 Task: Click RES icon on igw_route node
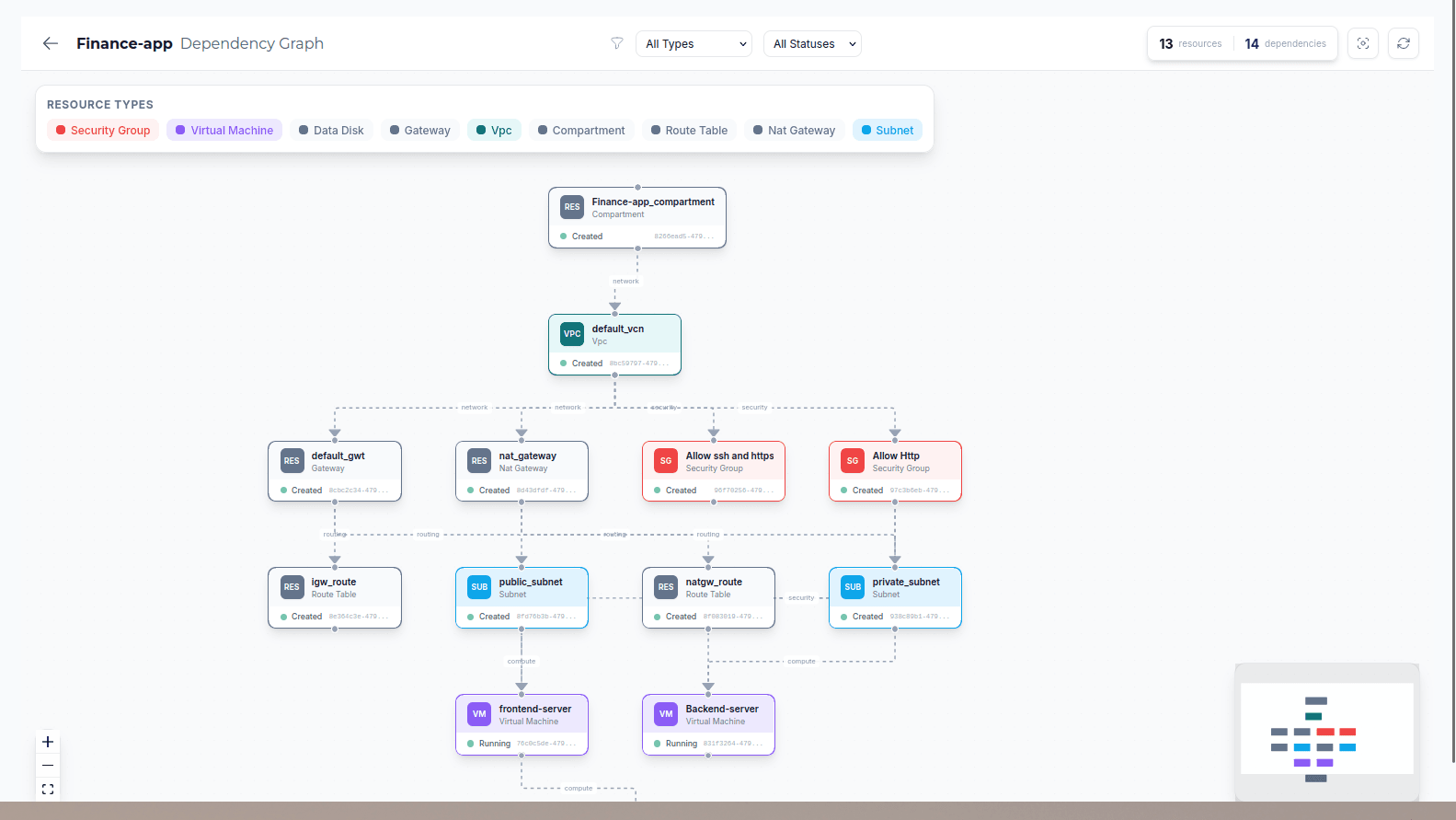point(292,587)
